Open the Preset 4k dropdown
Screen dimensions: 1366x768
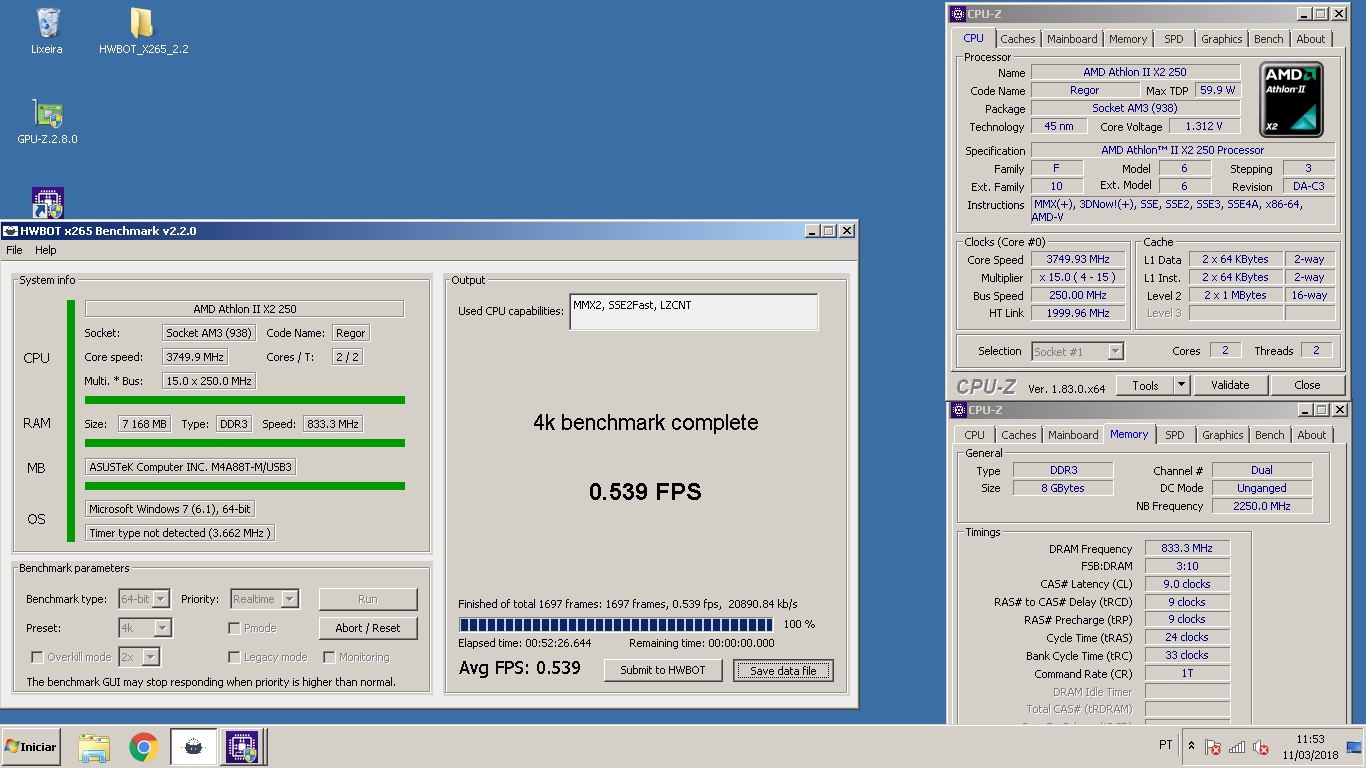[145, 628]
